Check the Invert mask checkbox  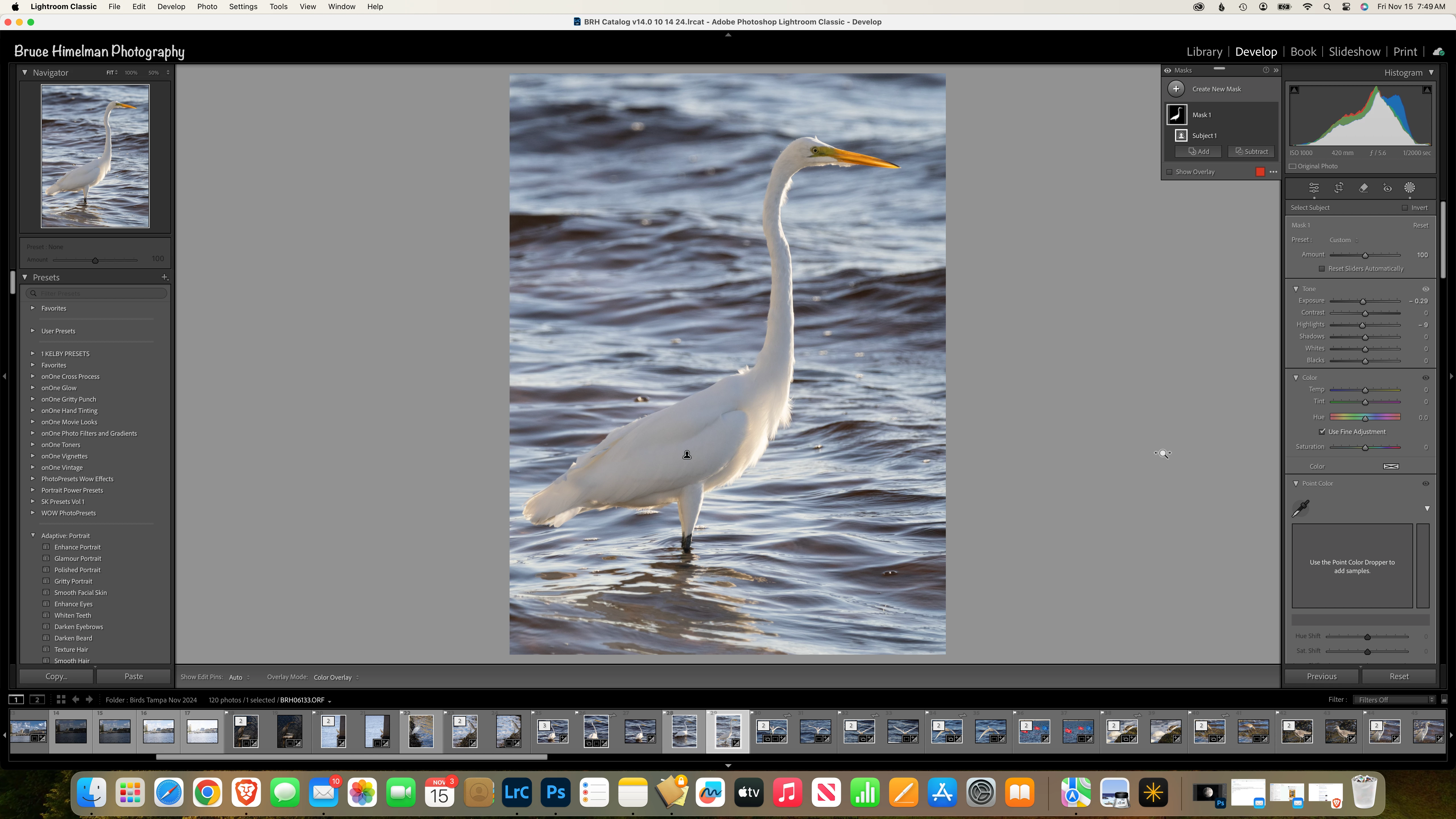point(1405,207)
